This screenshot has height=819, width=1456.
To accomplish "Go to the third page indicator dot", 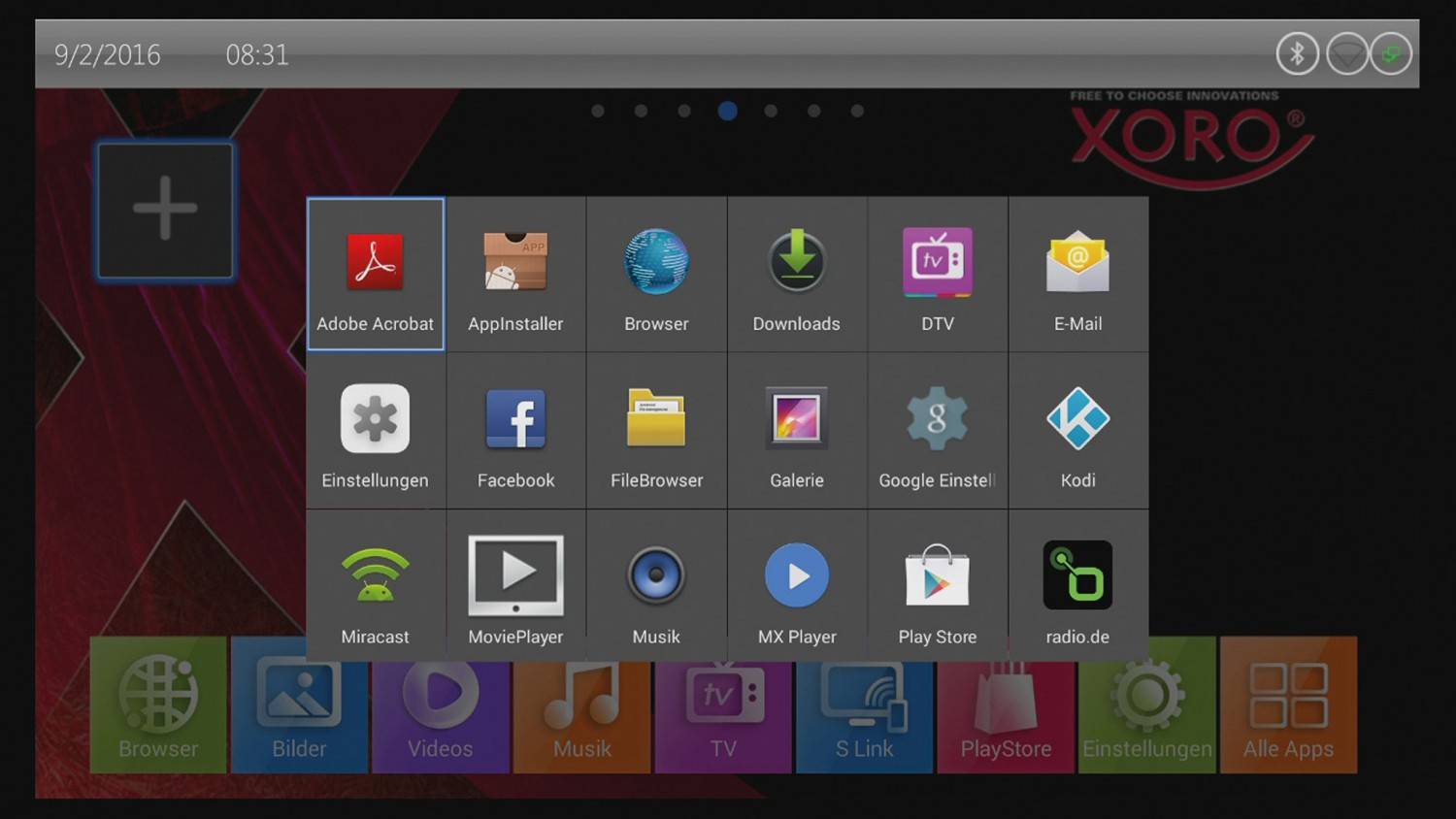I will 684,111.
